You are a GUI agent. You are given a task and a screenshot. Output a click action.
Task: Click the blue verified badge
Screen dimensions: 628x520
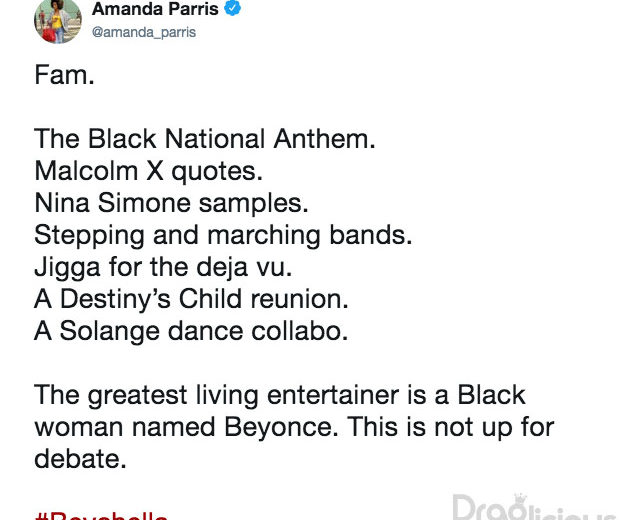[232, 8]
